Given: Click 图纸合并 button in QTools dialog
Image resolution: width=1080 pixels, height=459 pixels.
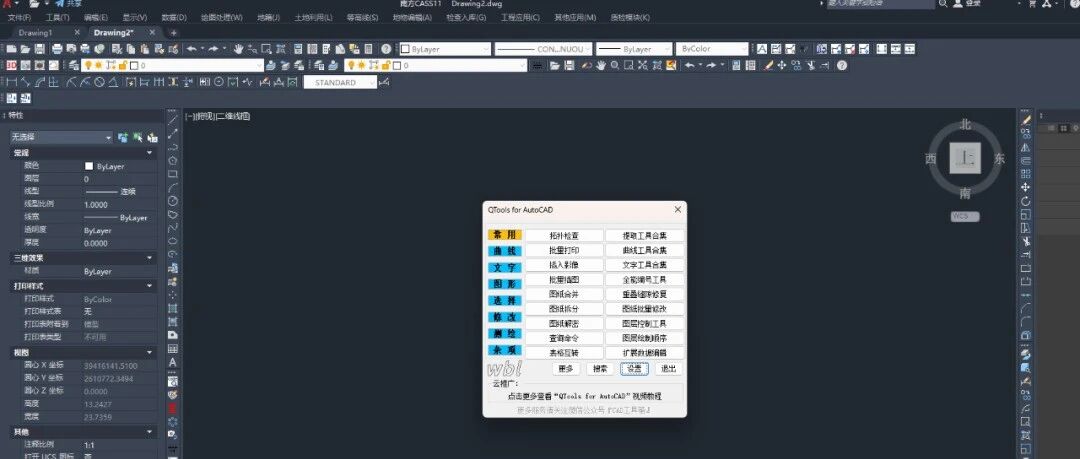Looking at the screenshot, I should [x=564, y=294].
